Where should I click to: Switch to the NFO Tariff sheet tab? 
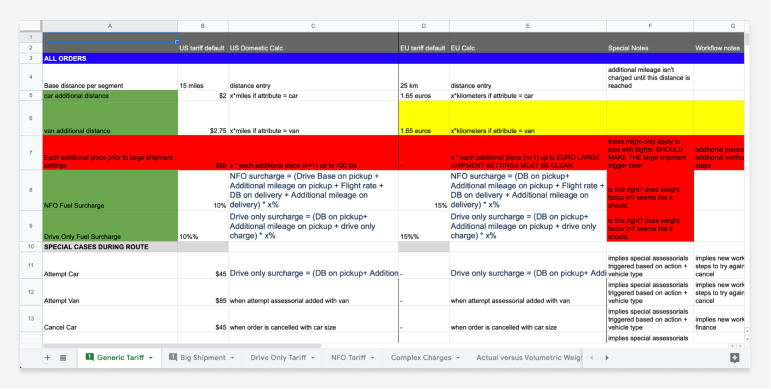(348, 358)
